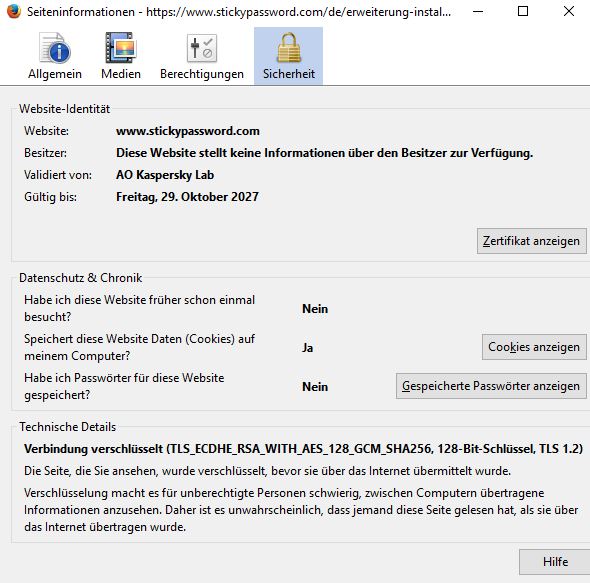This screenshot has height=583, width=590.
Task: Show cookies with Cookies anzeigen
Action: click(x=534, y=347)
